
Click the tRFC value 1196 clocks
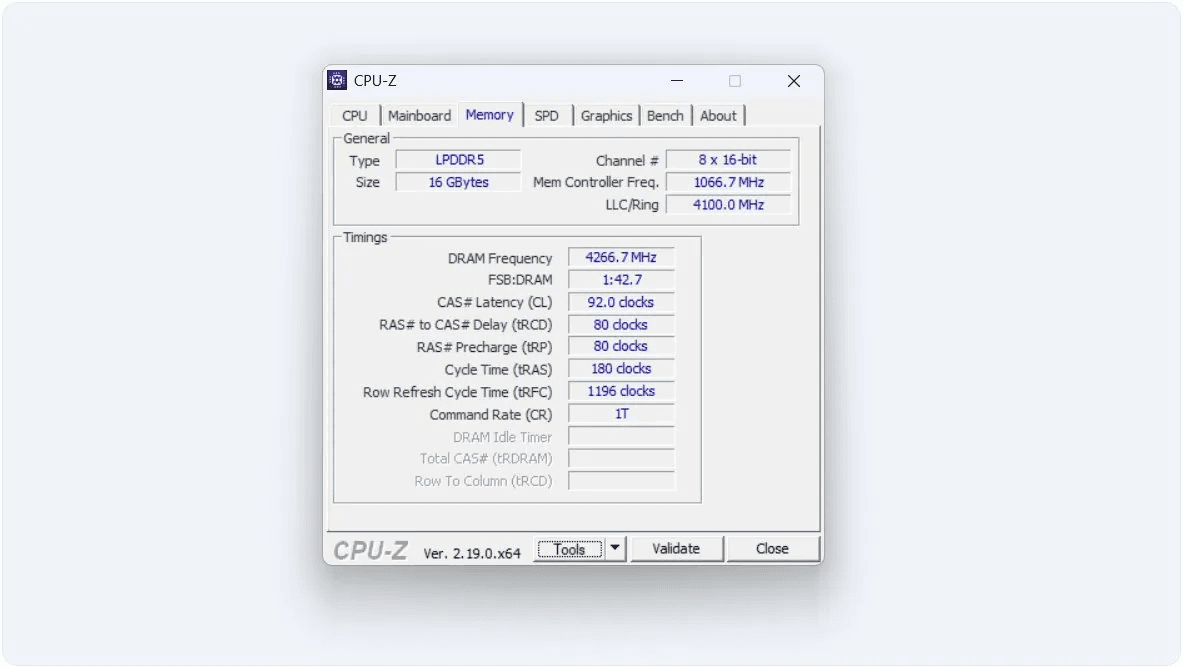pos(621,392)
